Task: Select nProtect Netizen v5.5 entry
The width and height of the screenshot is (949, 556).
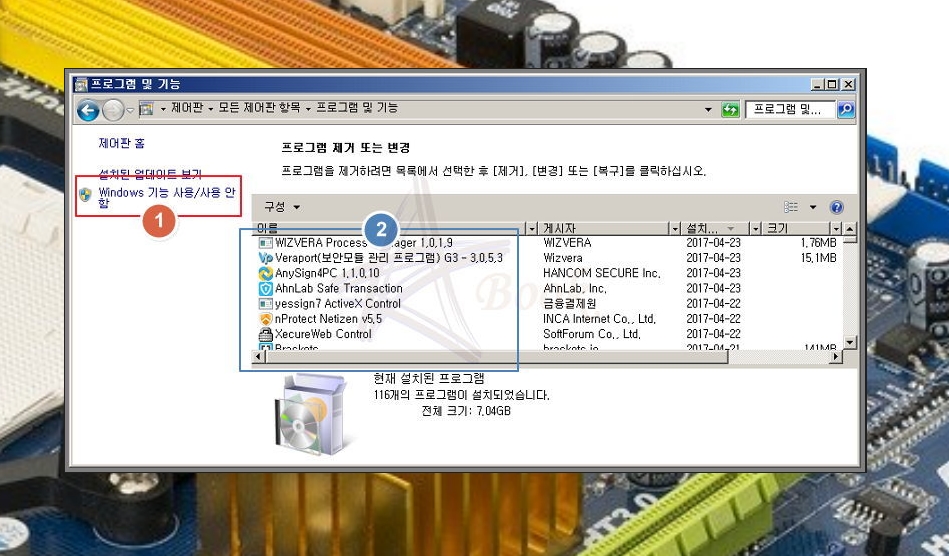Action: point(328,318)
